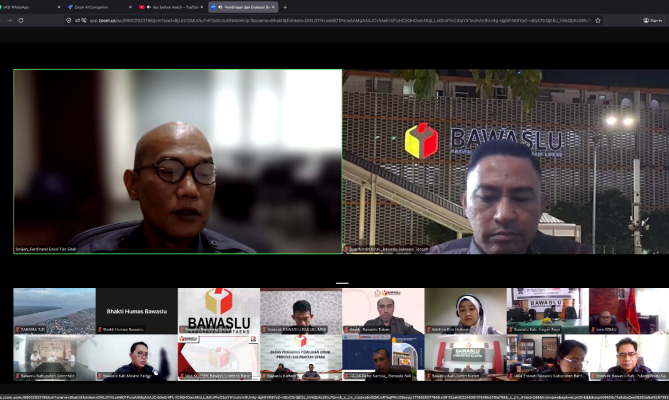Select left speaker video with glasses
669x400 pixels.
tap(177, 161)
